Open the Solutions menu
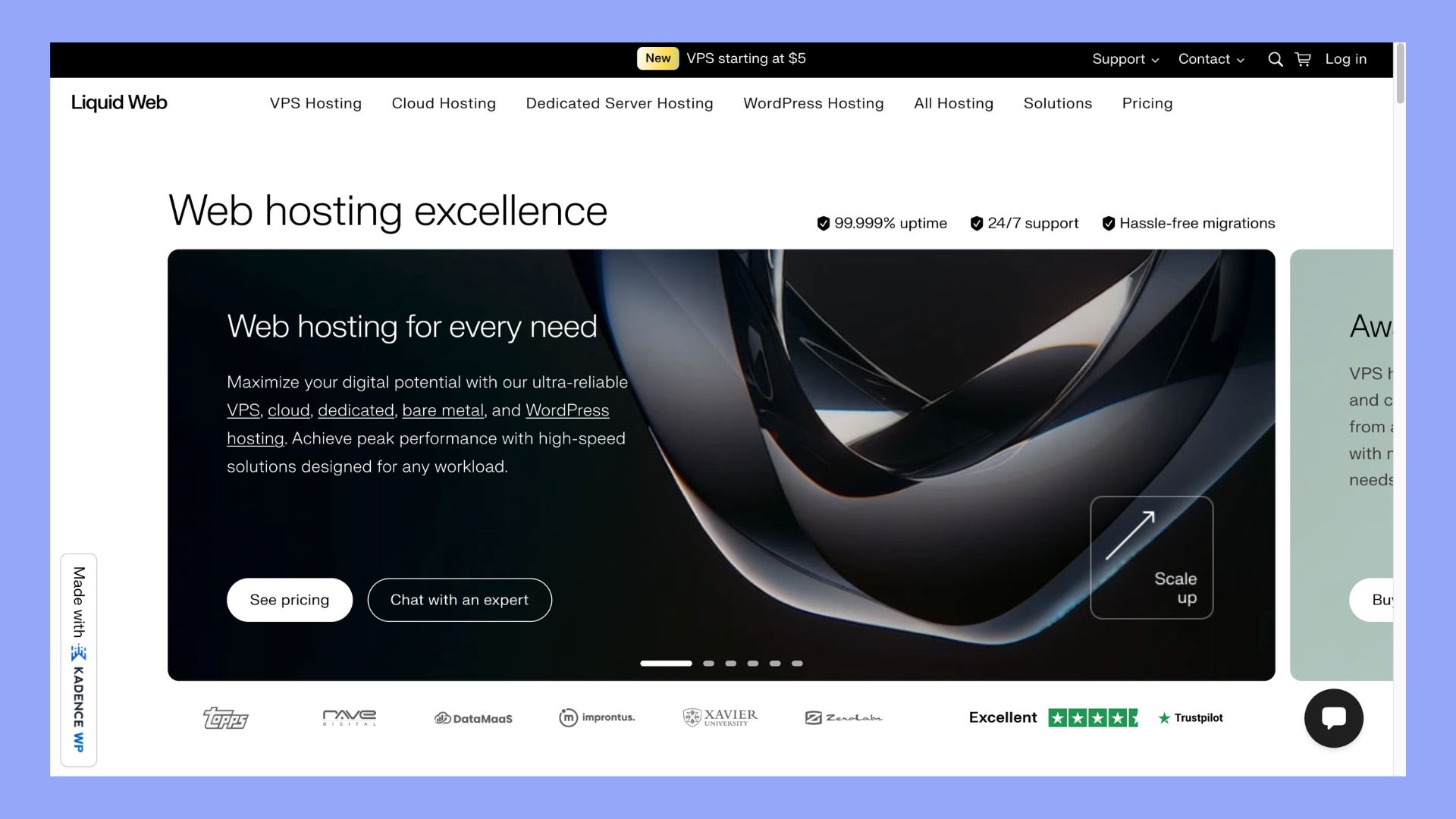 click(x=1058, y=103)
